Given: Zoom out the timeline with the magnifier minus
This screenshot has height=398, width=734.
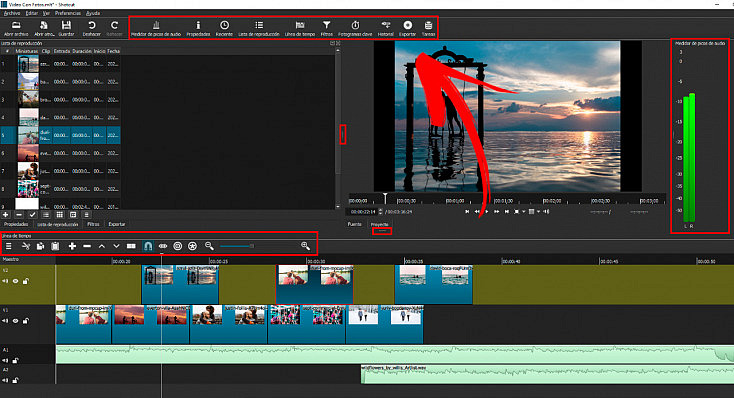Looking at the screenshot, I should point(209,246).
